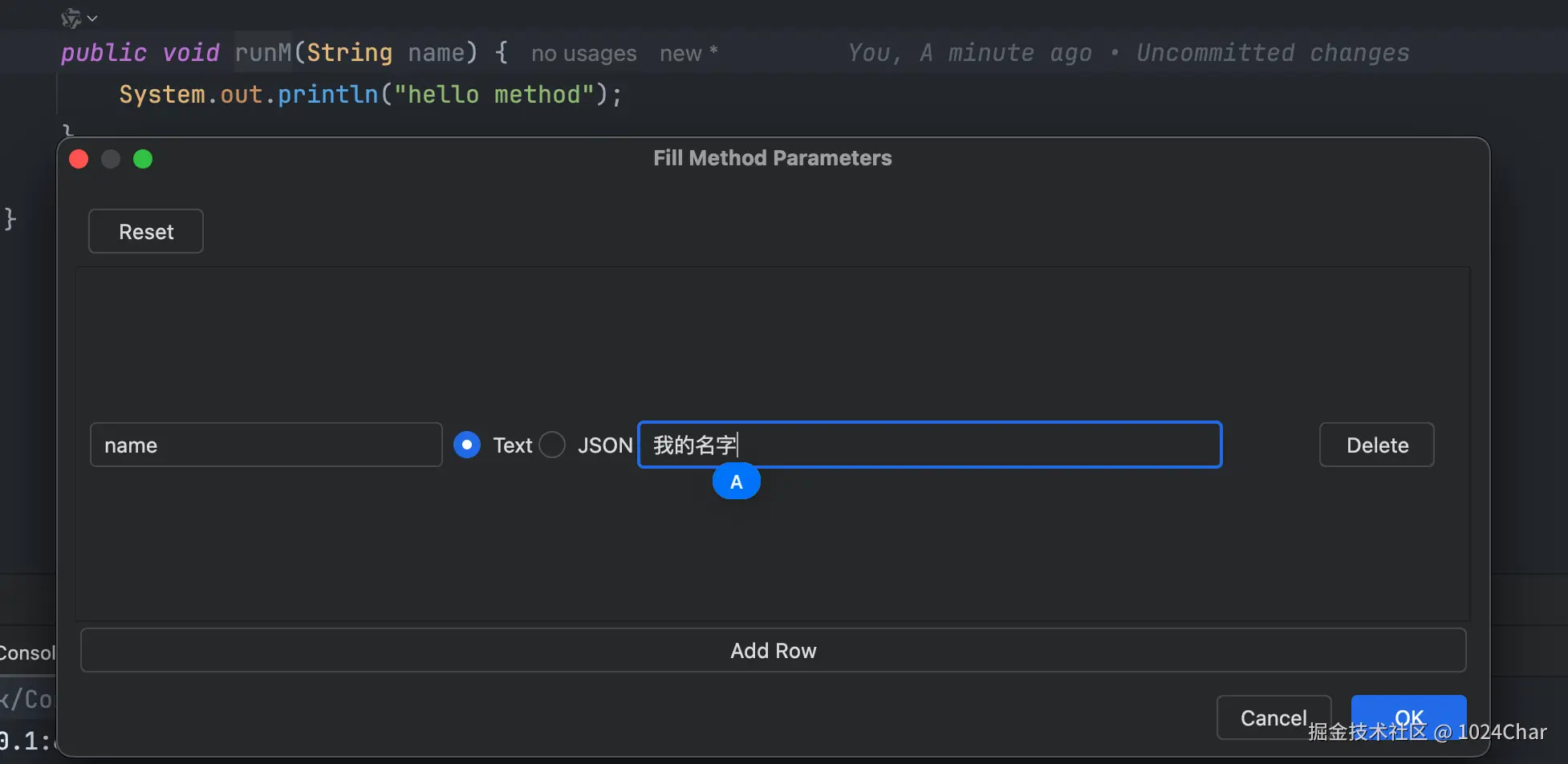Switch the value type to JSON

coord(552,445)
